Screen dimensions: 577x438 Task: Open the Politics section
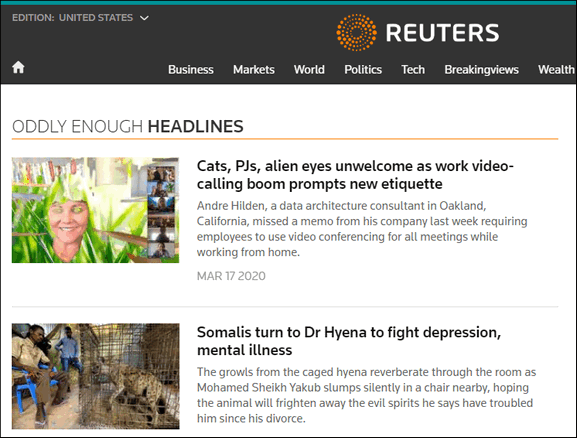click(363, 70)
